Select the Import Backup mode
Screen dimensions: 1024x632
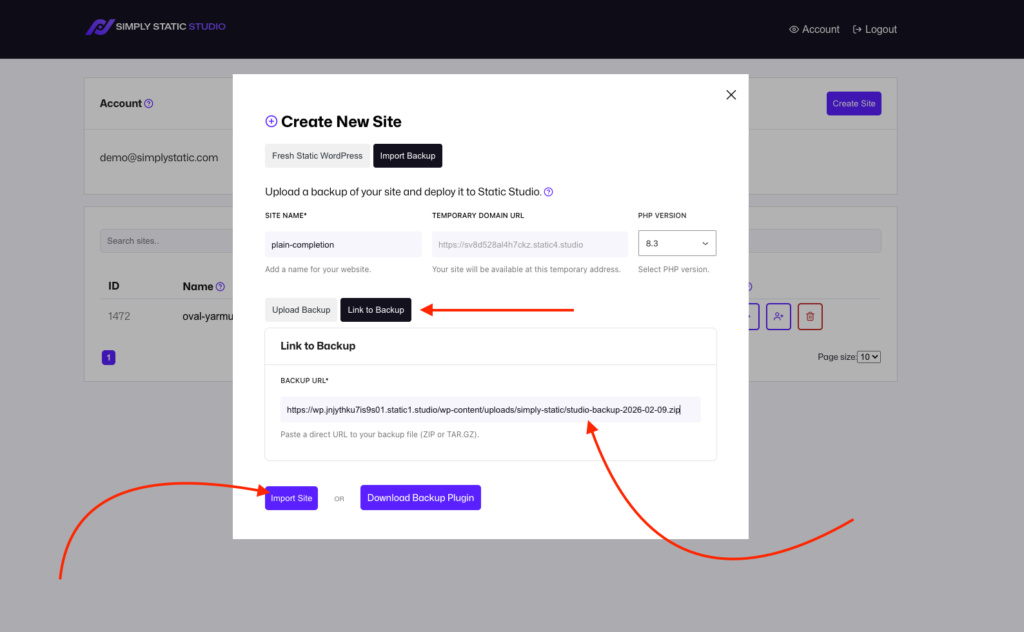click(x=407, y=155)
